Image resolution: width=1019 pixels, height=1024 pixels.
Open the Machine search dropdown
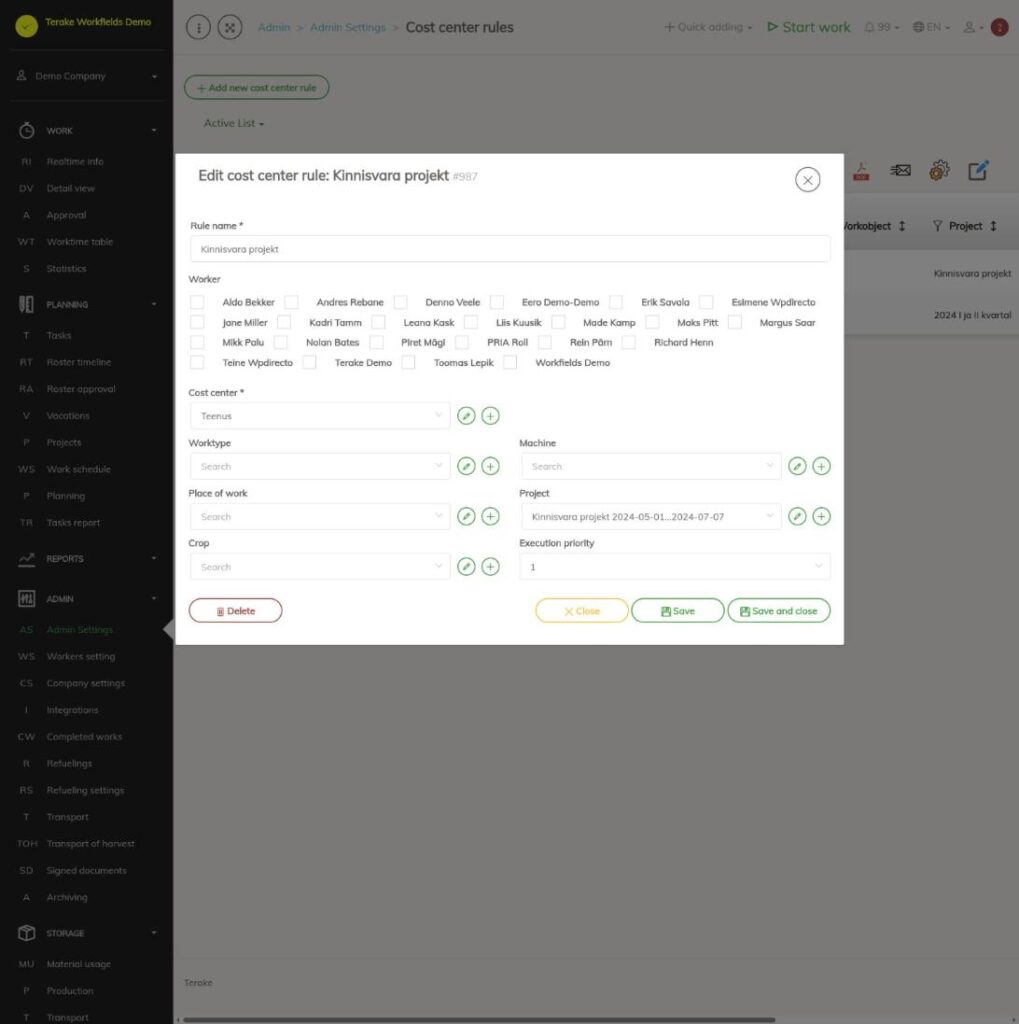(x=651, y=466)
